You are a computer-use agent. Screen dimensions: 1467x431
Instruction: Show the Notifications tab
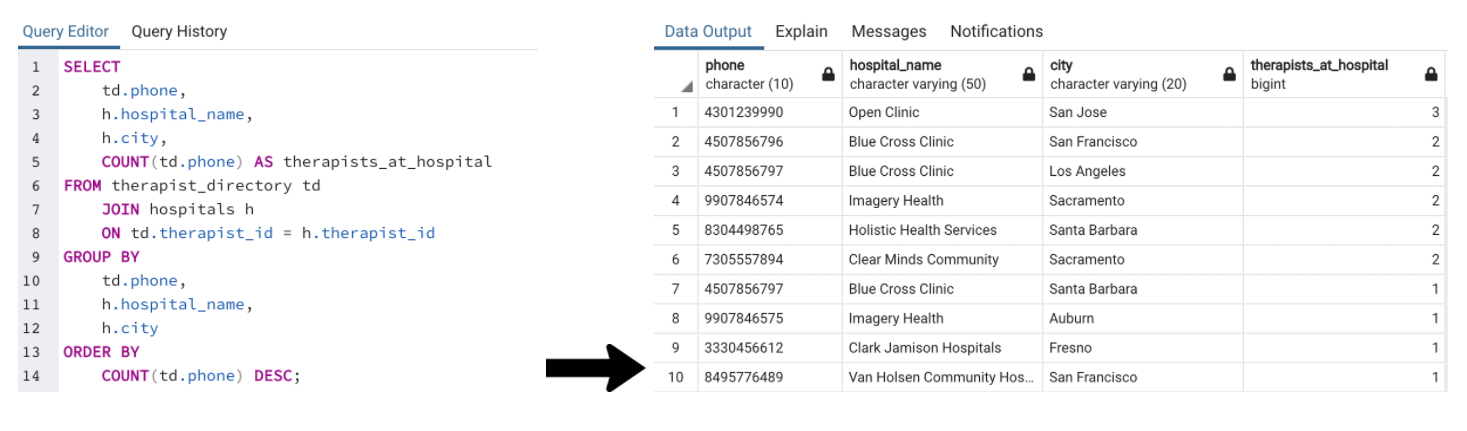point(996,32)
